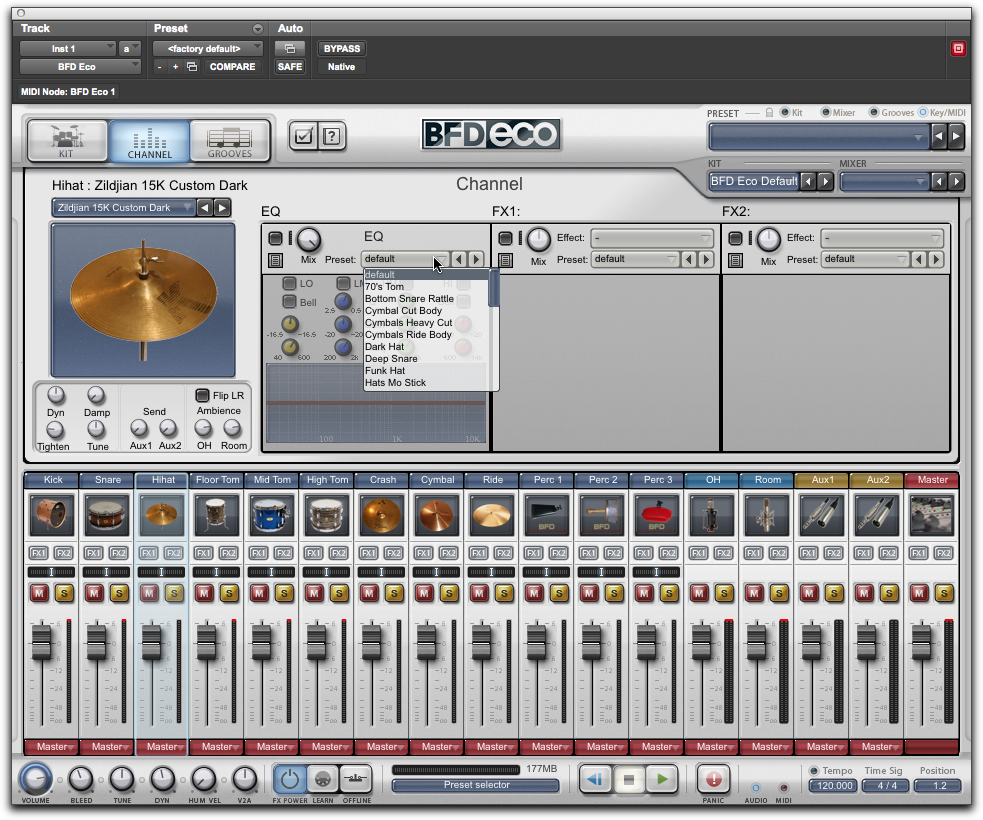Click the Preset selector button
The height and width of the screenshot is (820, 983).
click(476, 785)
